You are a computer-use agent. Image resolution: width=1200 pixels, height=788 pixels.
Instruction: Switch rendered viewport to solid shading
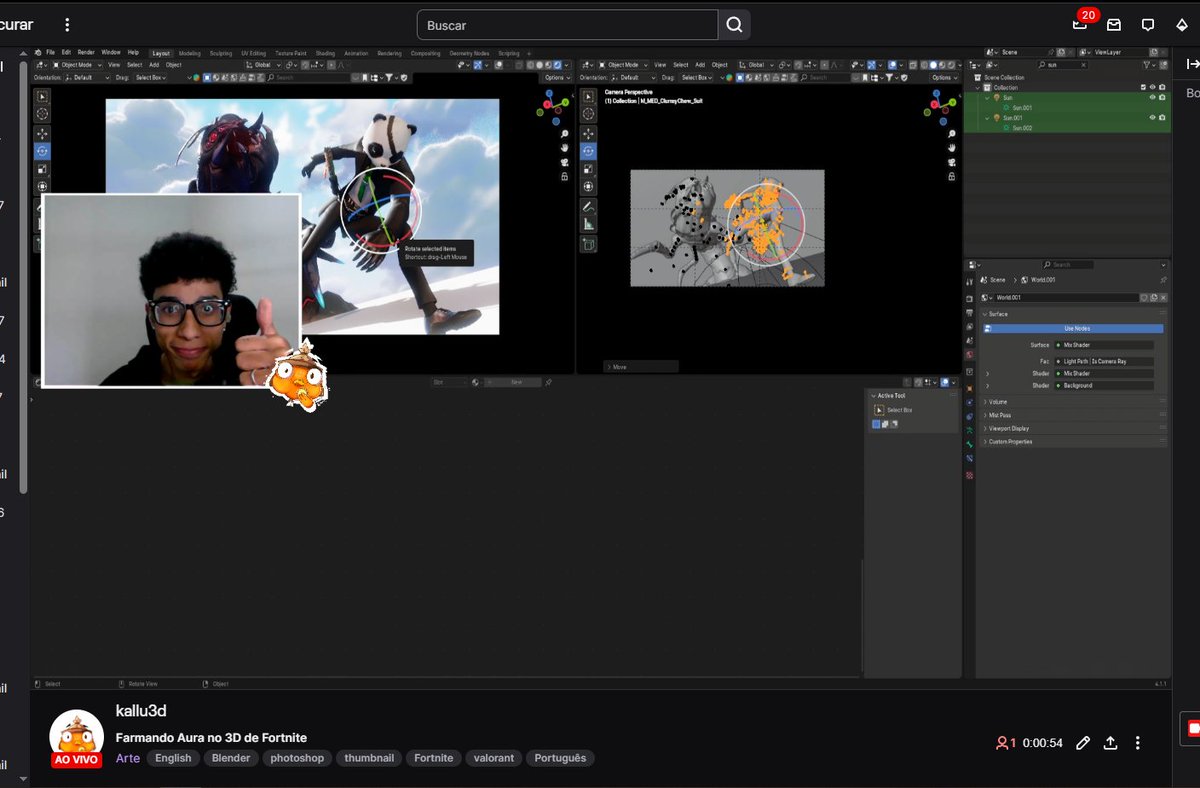(539, 65)
